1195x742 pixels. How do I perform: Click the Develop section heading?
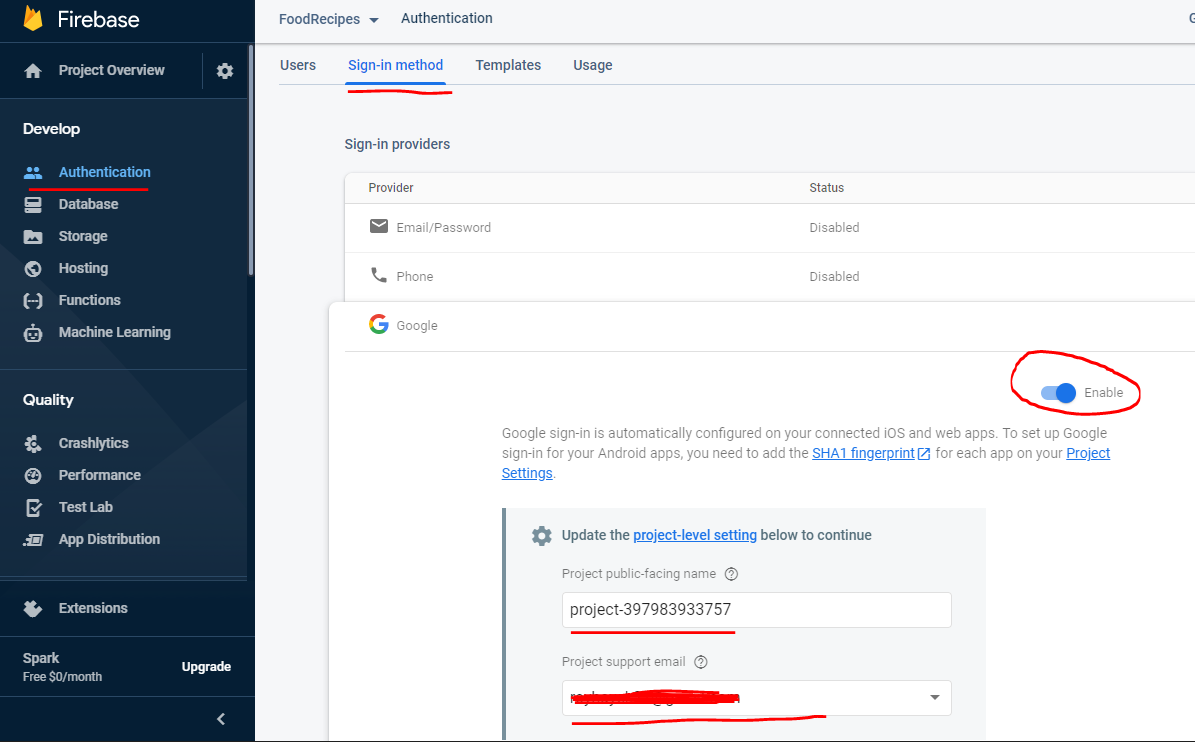coord(51,129)
